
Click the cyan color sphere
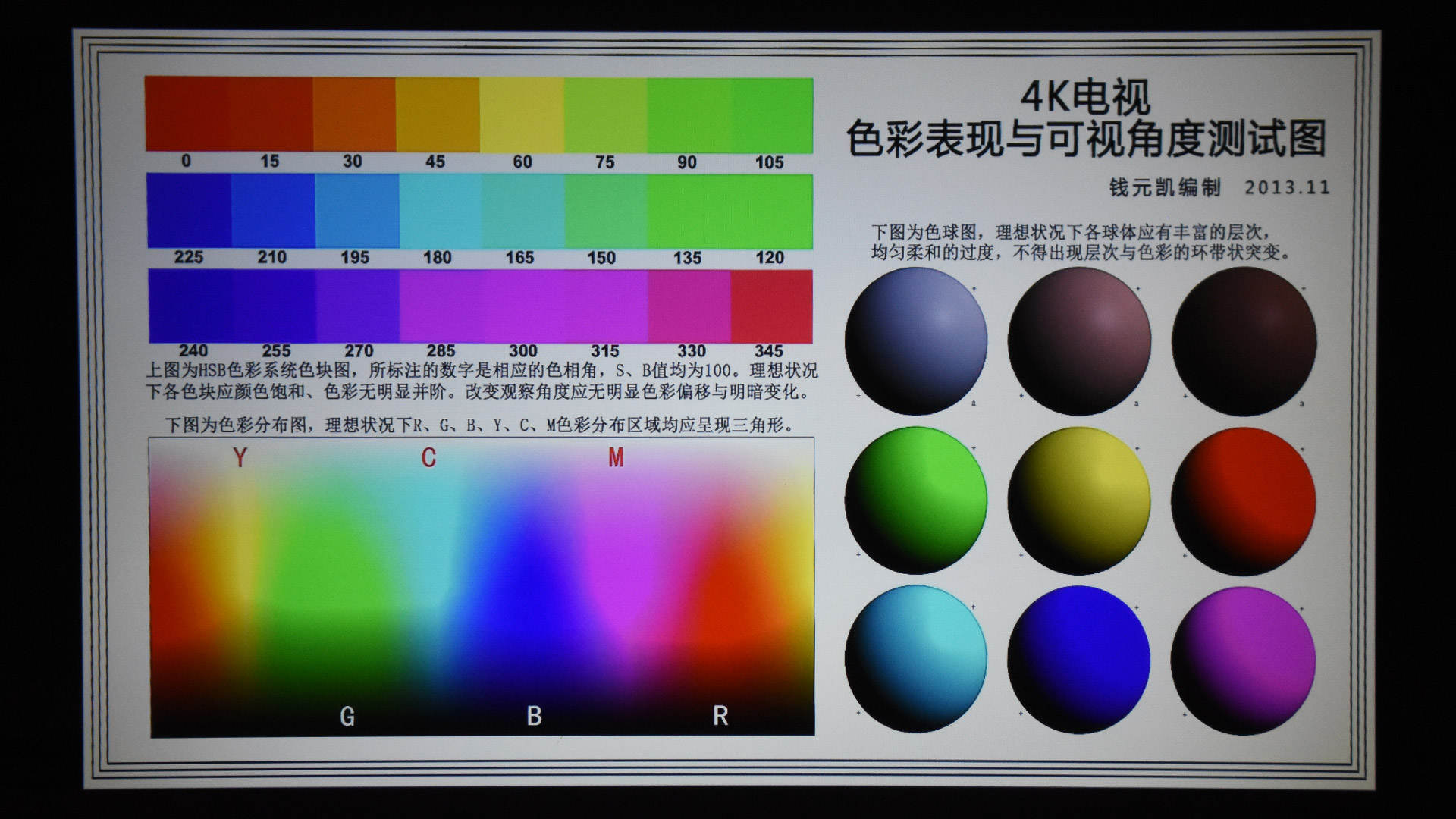(x=916, y=658)
